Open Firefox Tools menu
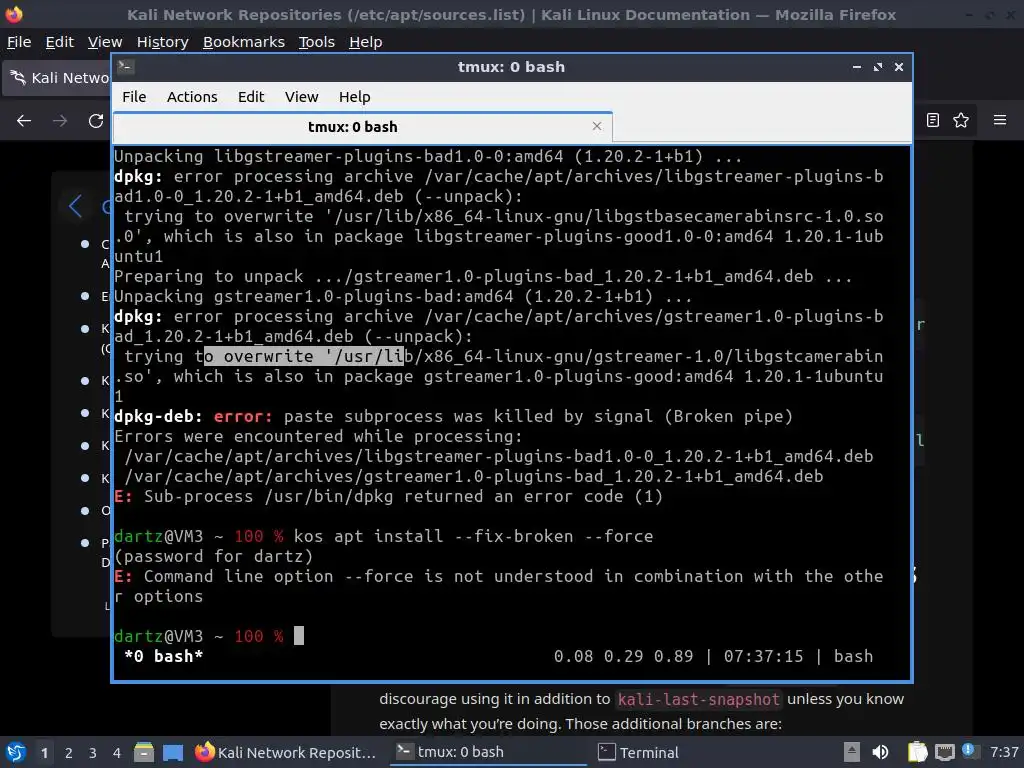This screenshot has width=1024, height=768. click(x=317, y=42)
